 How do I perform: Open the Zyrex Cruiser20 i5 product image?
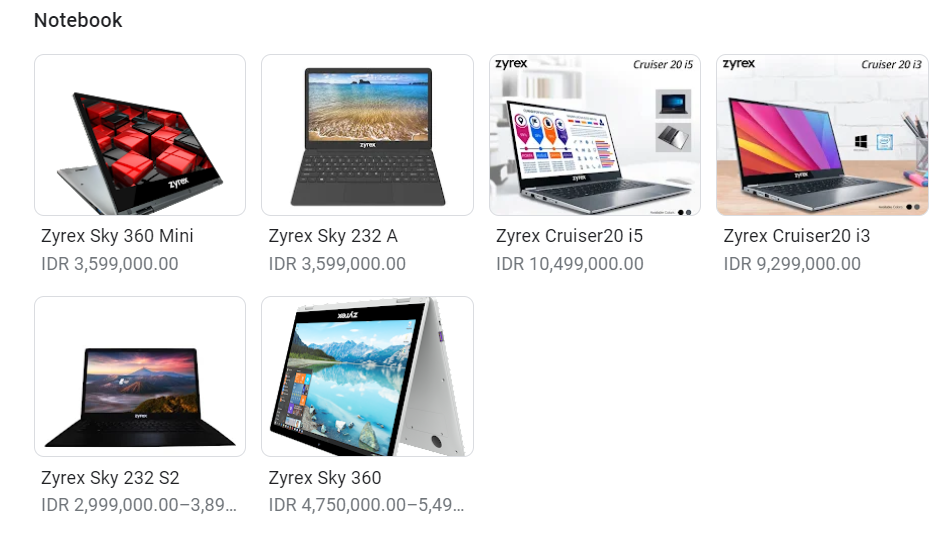[x=595, y=135]
